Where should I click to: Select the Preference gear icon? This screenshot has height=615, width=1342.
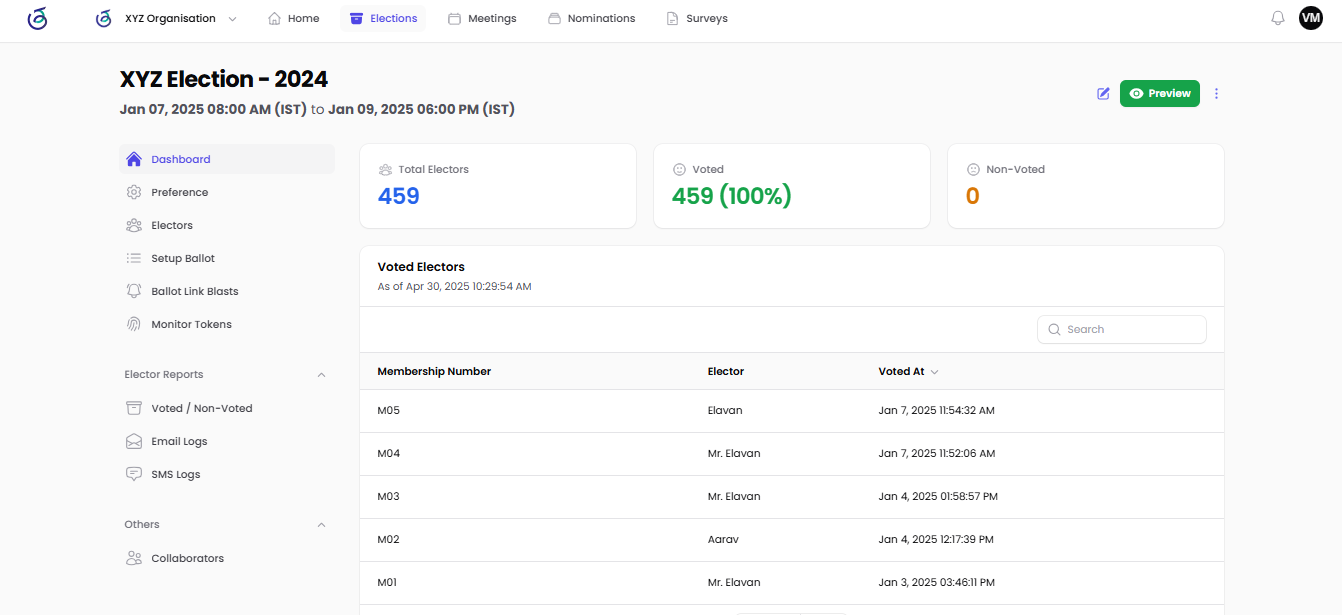pos(134,192)
